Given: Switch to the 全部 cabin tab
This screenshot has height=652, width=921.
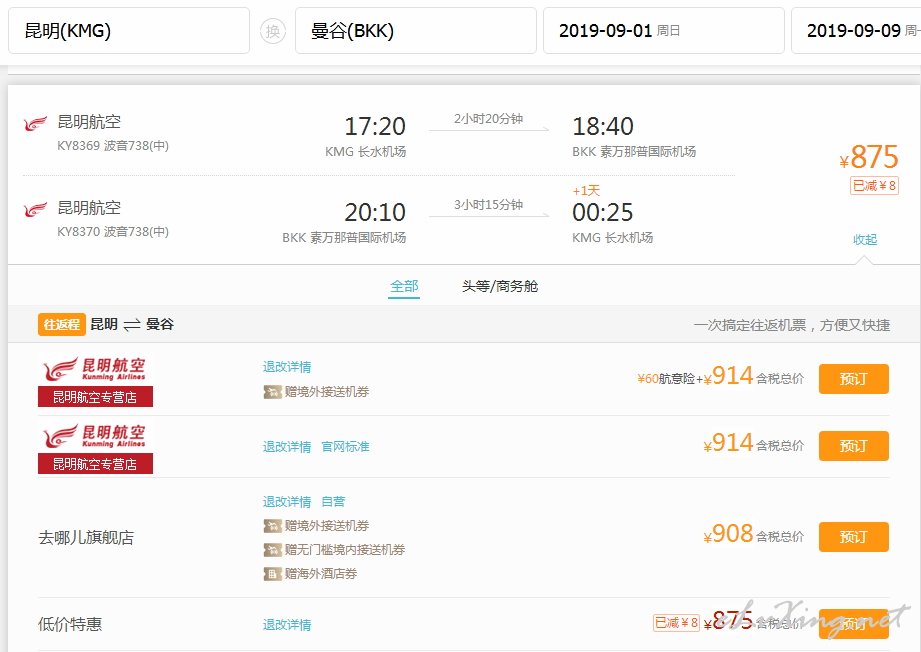Looking at the screenshot, I should pyautogui.click(x=404, y=286).
